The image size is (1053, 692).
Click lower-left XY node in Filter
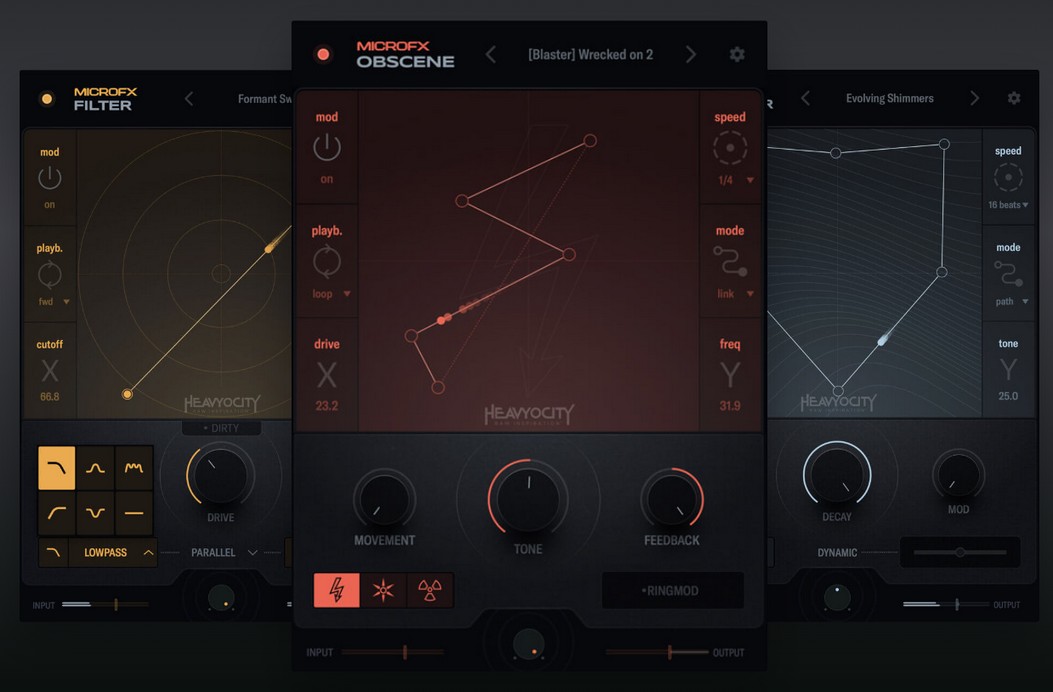127,394
